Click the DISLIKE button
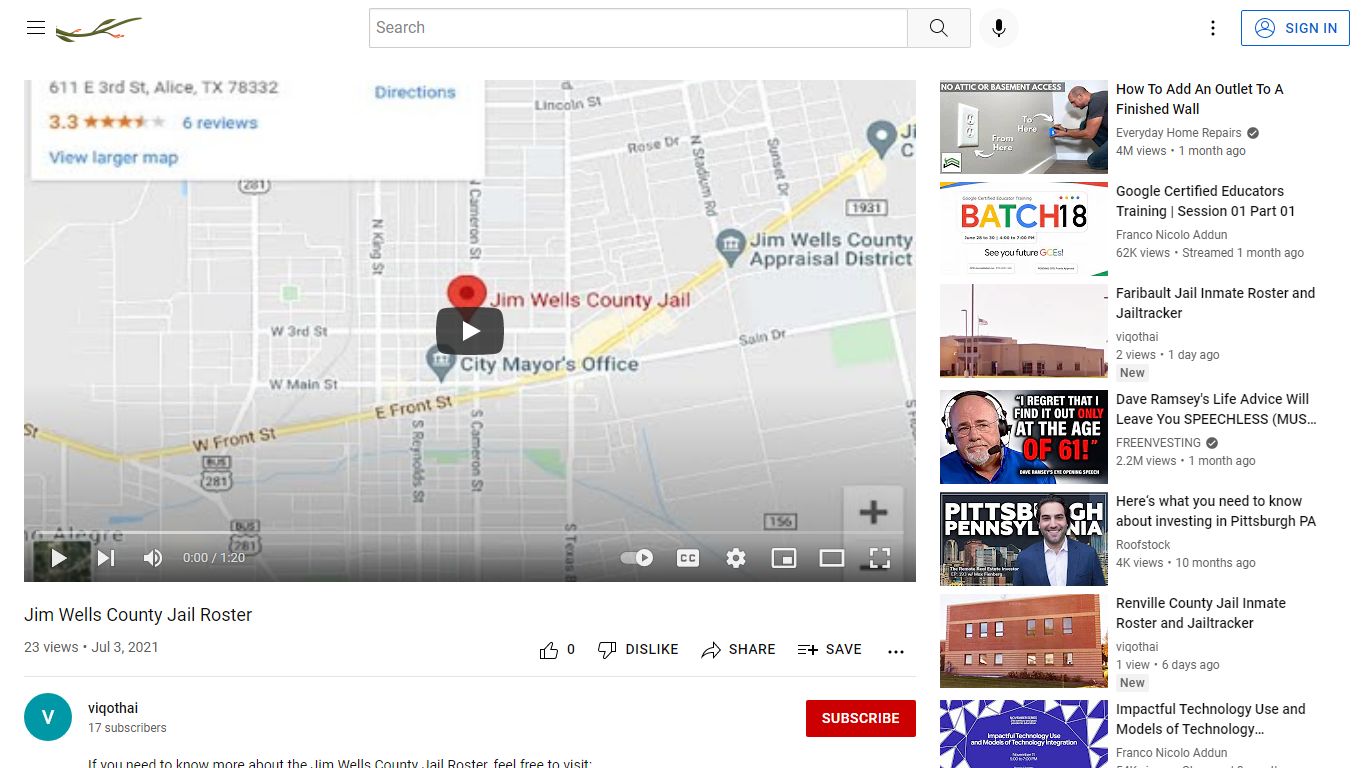The width and height of the screenshot is (1366, 768). coord(638,650)
